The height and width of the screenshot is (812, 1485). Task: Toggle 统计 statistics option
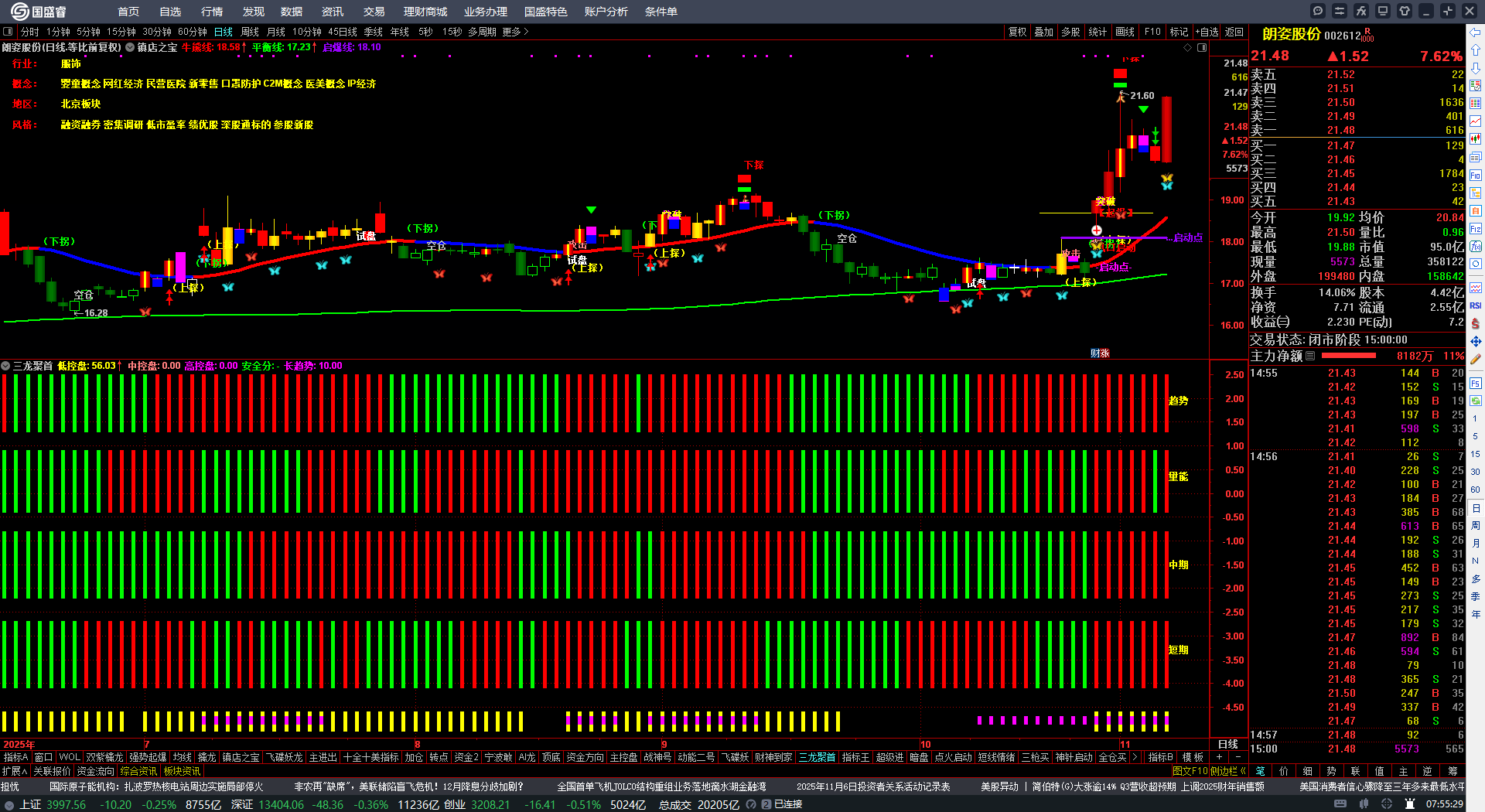(1098, 32)
